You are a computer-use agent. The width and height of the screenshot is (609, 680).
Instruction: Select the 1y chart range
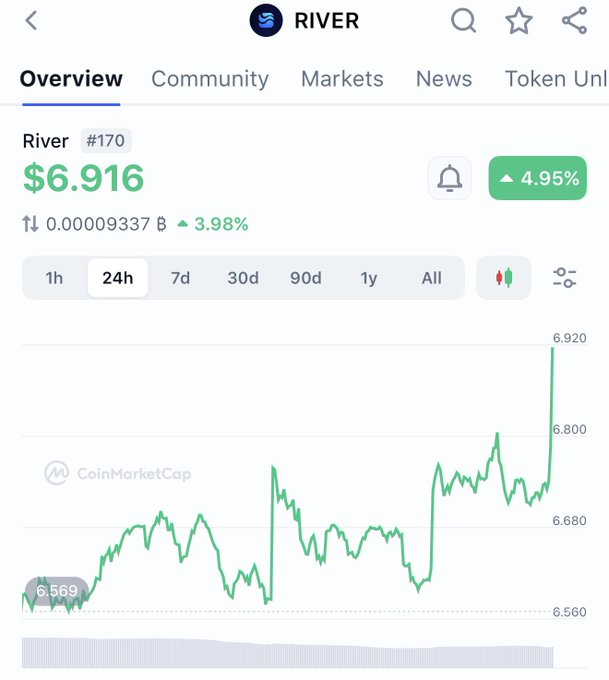pyautogui.click(x=369, y=278)
